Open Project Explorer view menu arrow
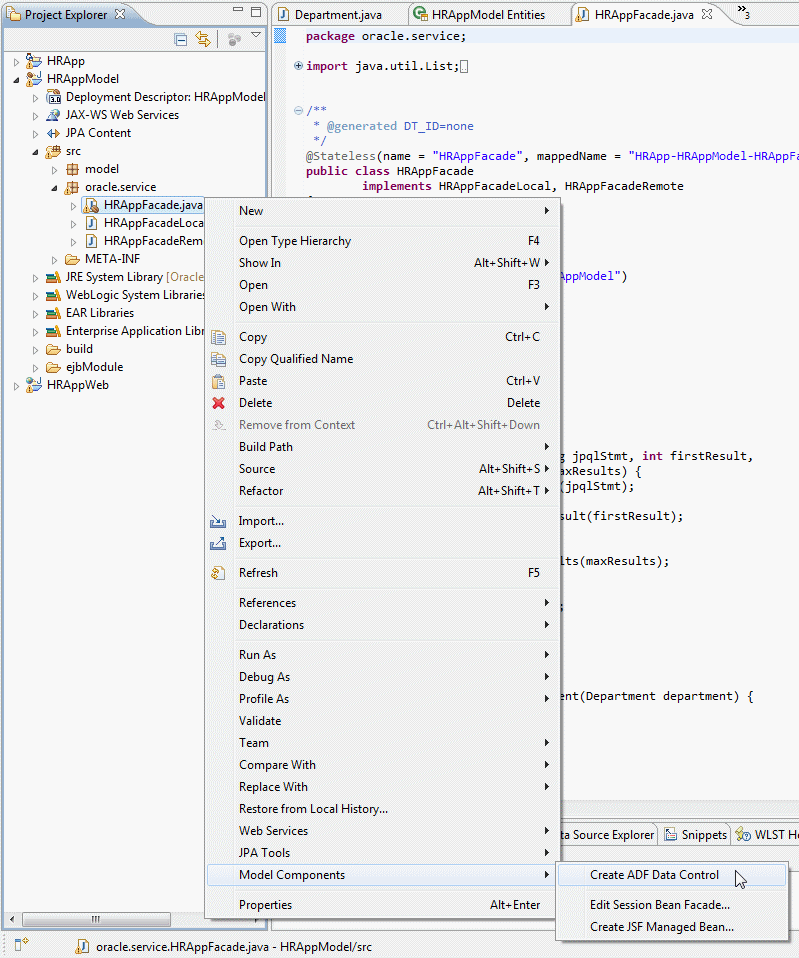 (256, 36)
